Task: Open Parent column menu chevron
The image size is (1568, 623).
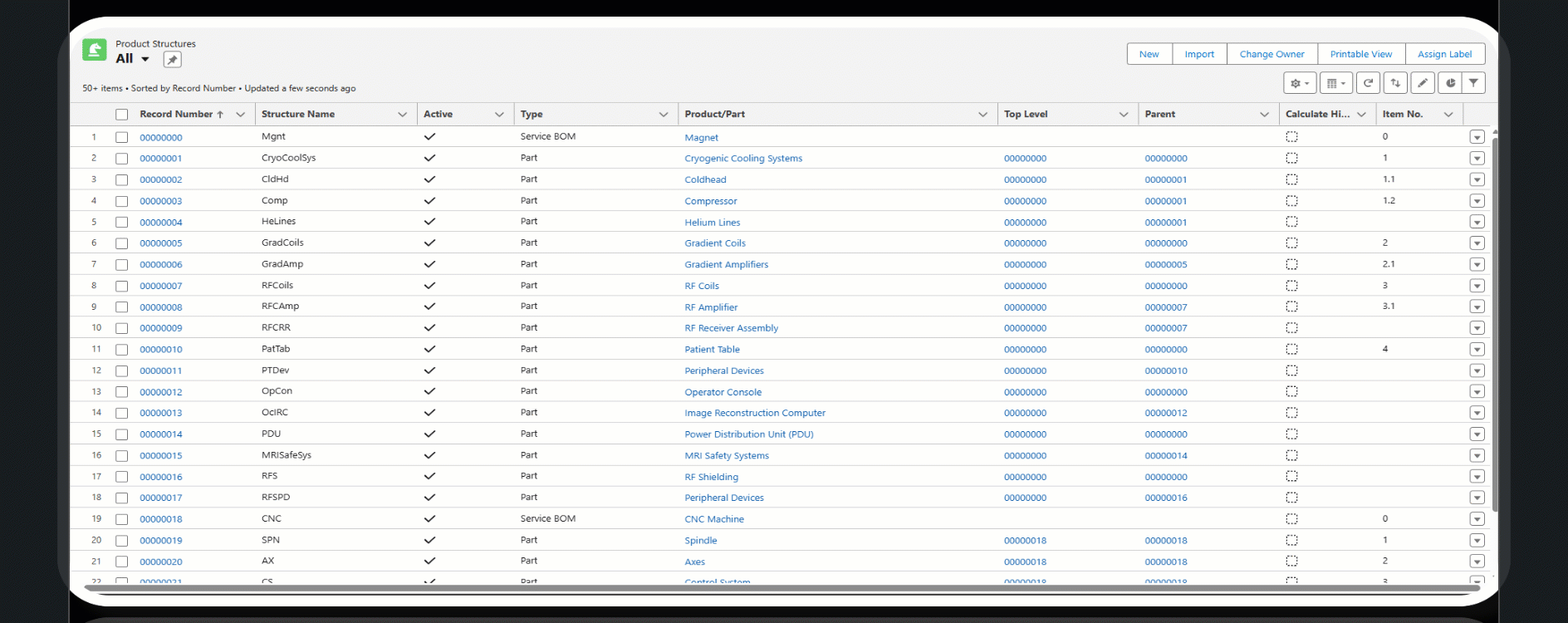Action: pyautogui.click(x=1265, y=115)
